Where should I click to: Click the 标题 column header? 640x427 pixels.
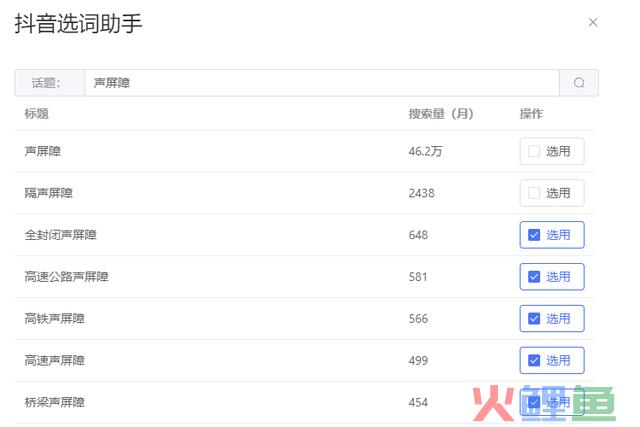[x=36, y=113]
